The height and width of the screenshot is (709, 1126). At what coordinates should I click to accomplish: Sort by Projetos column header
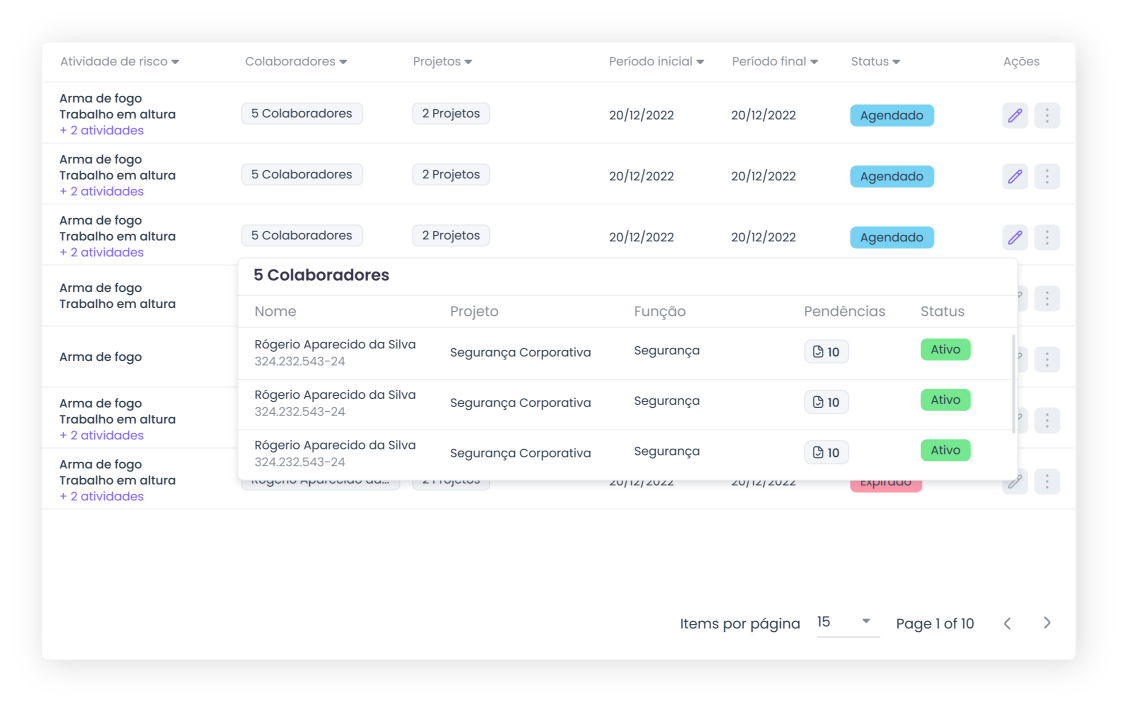[x=442, y=62]
